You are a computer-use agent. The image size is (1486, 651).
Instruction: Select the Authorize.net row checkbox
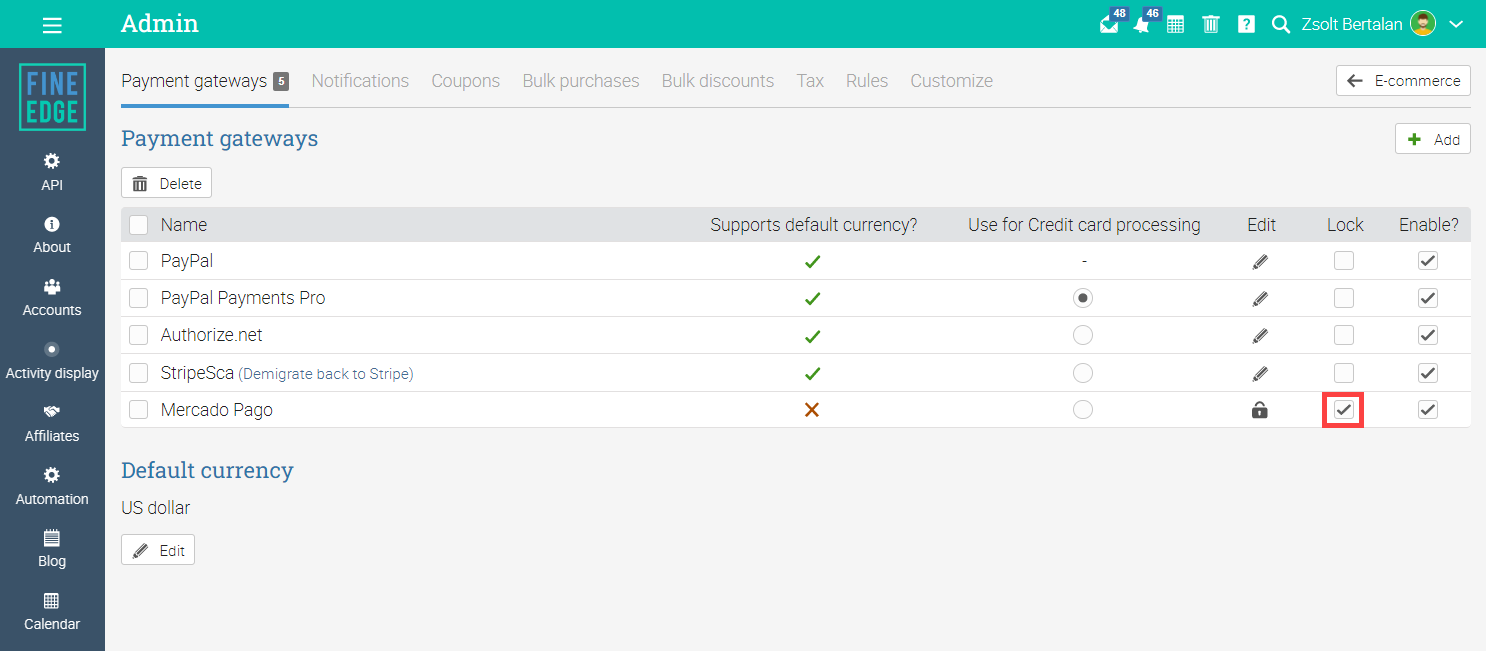point(139,336)
